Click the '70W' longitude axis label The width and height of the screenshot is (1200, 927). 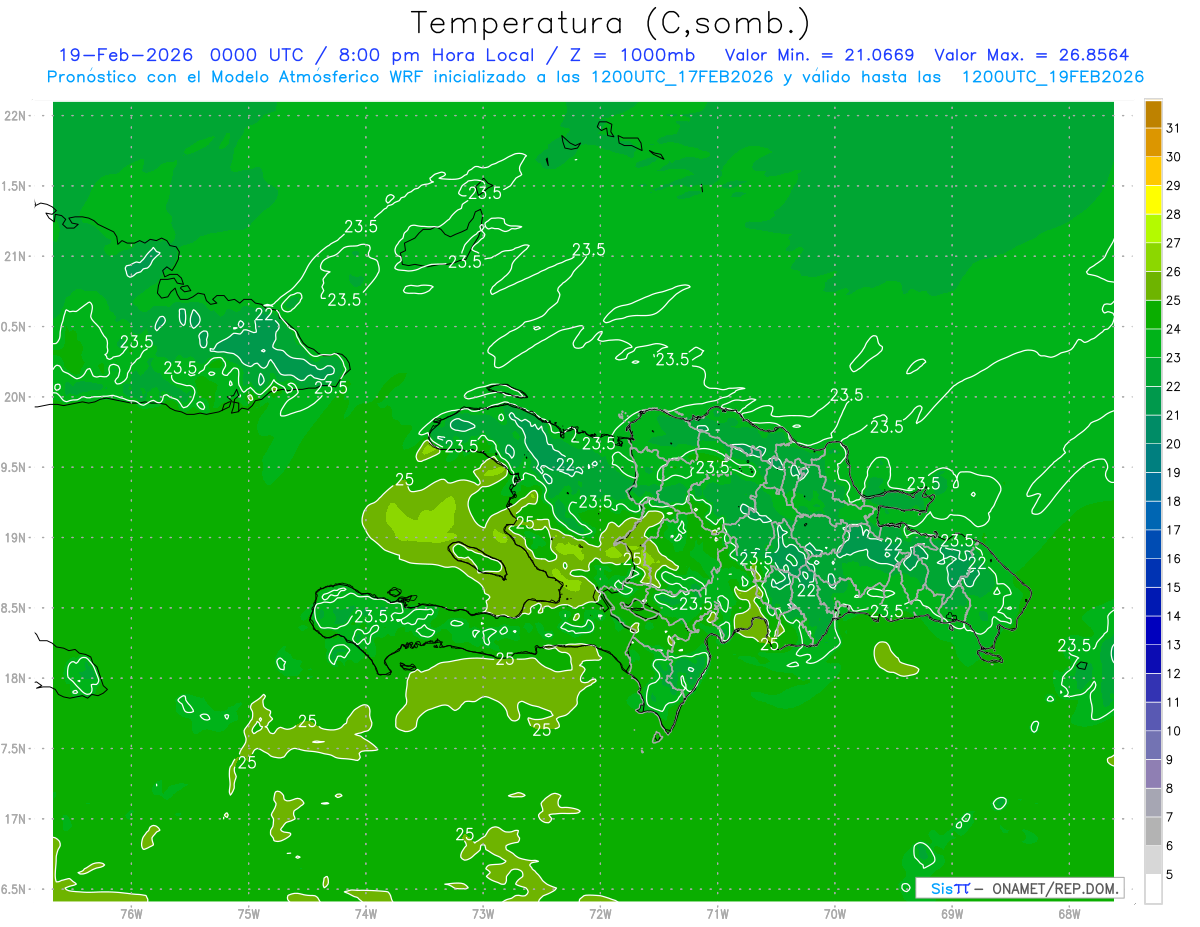coord(835,913)
